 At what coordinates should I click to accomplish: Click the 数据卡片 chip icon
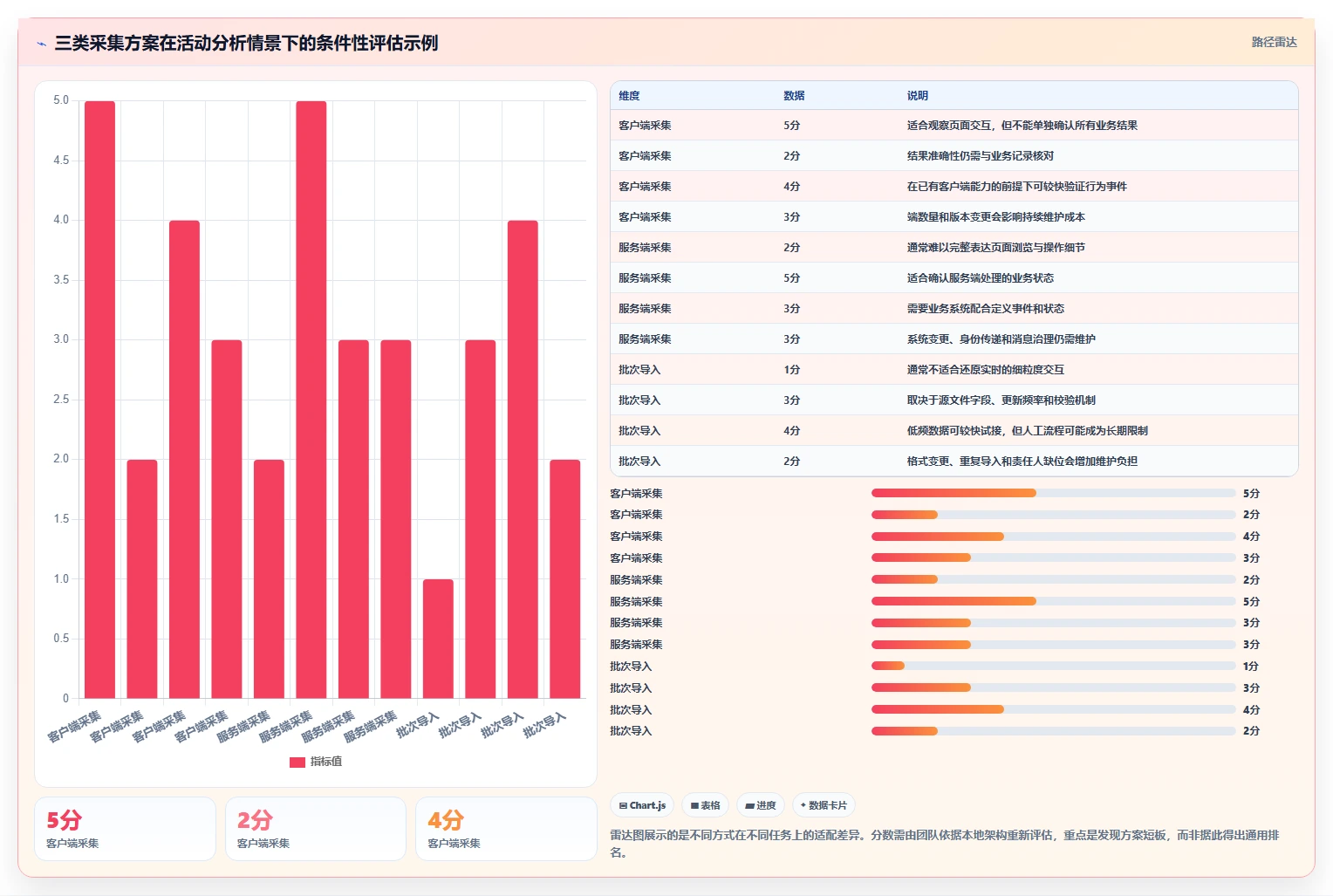tap(803, 805)
